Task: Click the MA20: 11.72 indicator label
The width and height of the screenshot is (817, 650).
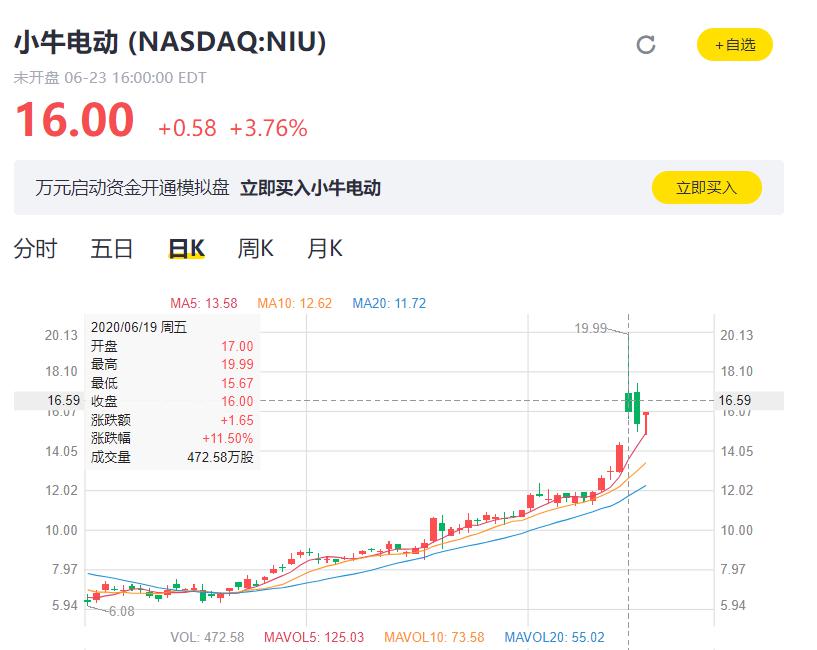Action: pyautogui.click(x=389, y=303)
